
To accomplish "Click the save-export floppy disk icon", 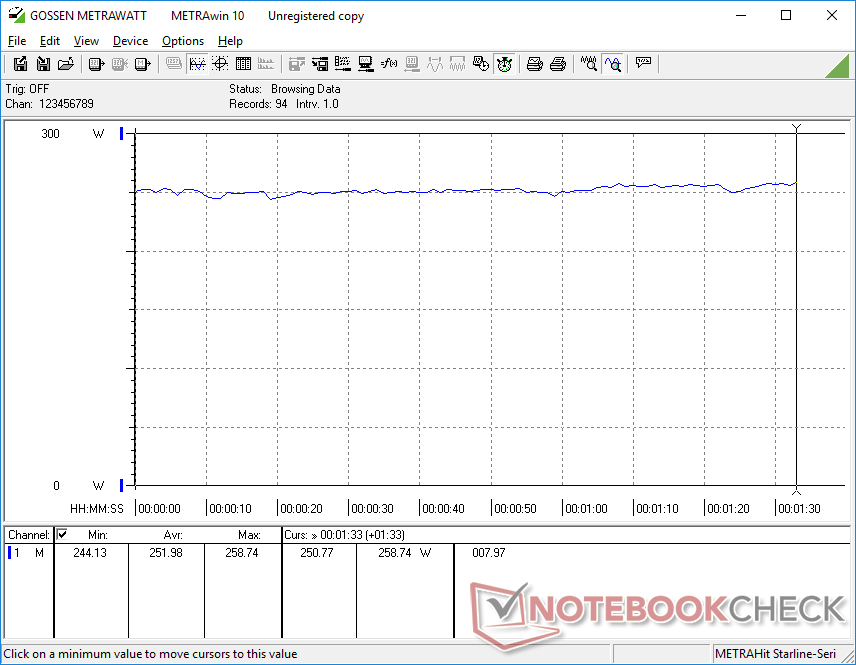I will pyautogui.click(x=20, y=64).
